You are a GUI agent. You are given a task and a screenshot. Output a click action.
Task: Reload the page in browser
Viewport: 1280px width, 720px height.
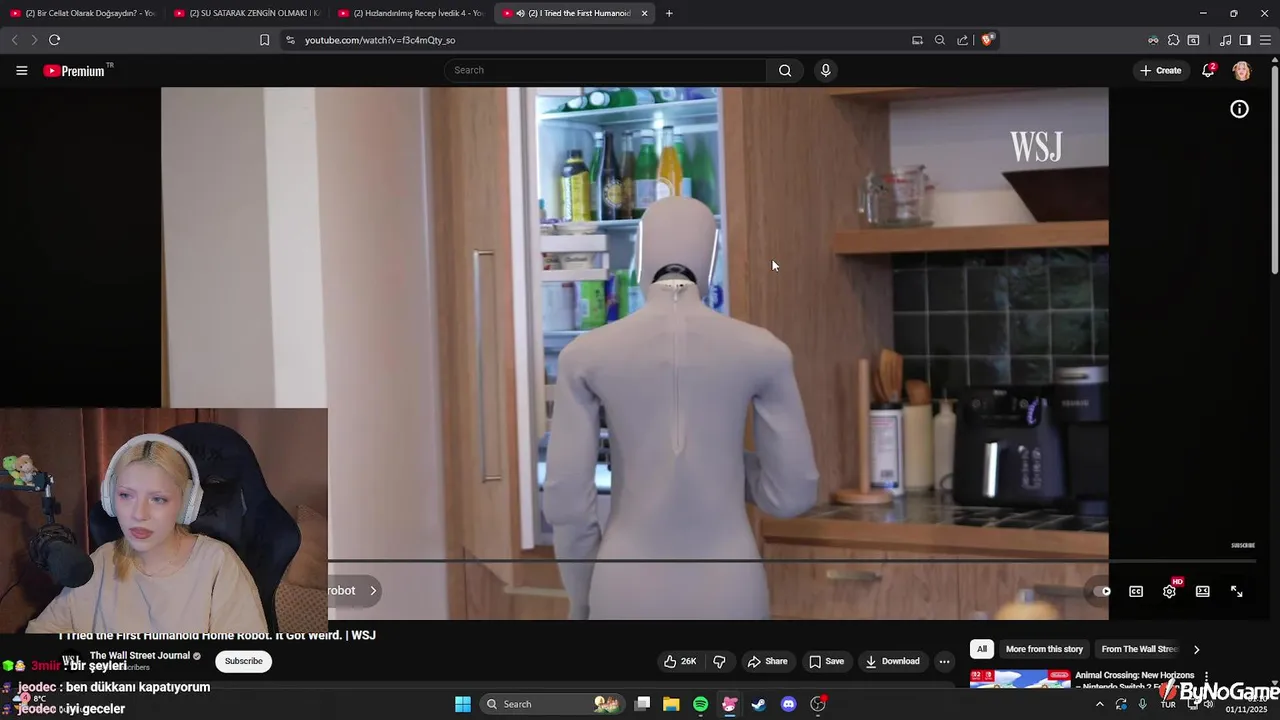(54, 40)
